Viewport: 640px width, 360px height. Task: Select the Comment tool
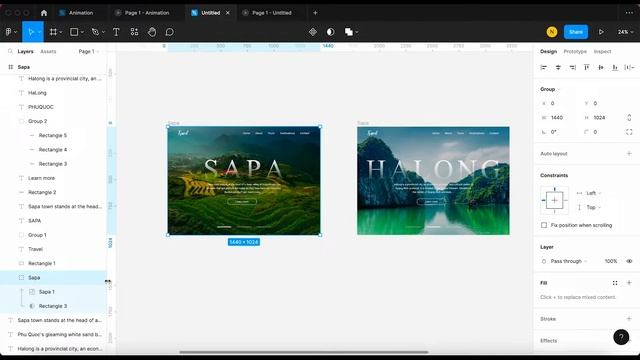pyautogui.click(x=169, y=32)
